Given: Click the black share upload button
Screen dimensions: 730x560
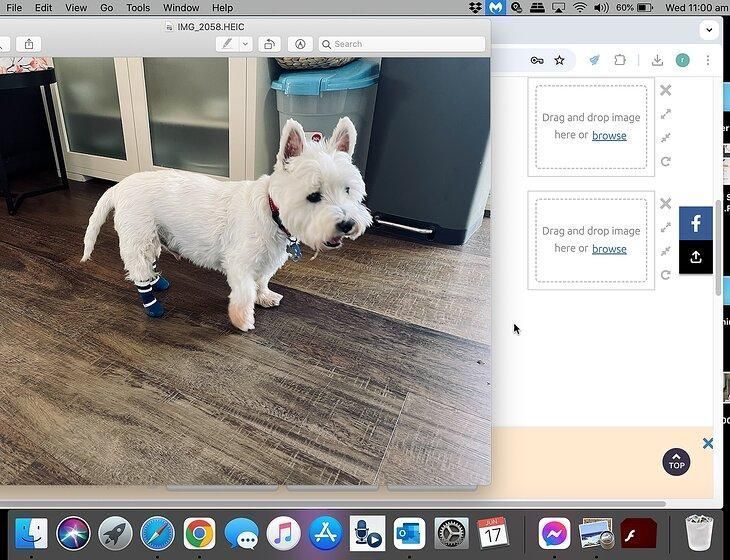Looking at the screenshot, I should [696, 257].
